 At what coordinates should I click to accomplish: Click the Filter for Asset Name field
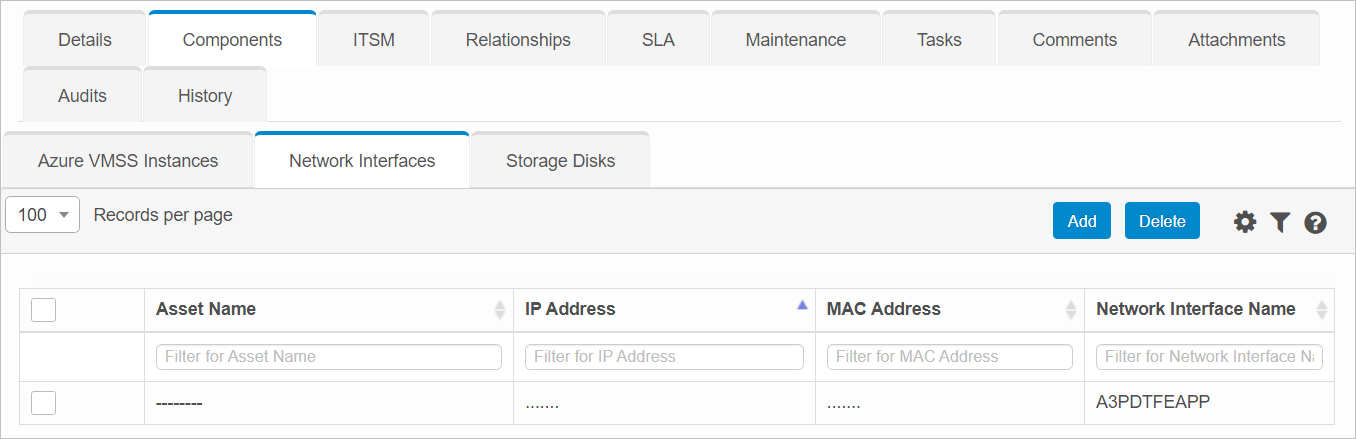[329, 357]
